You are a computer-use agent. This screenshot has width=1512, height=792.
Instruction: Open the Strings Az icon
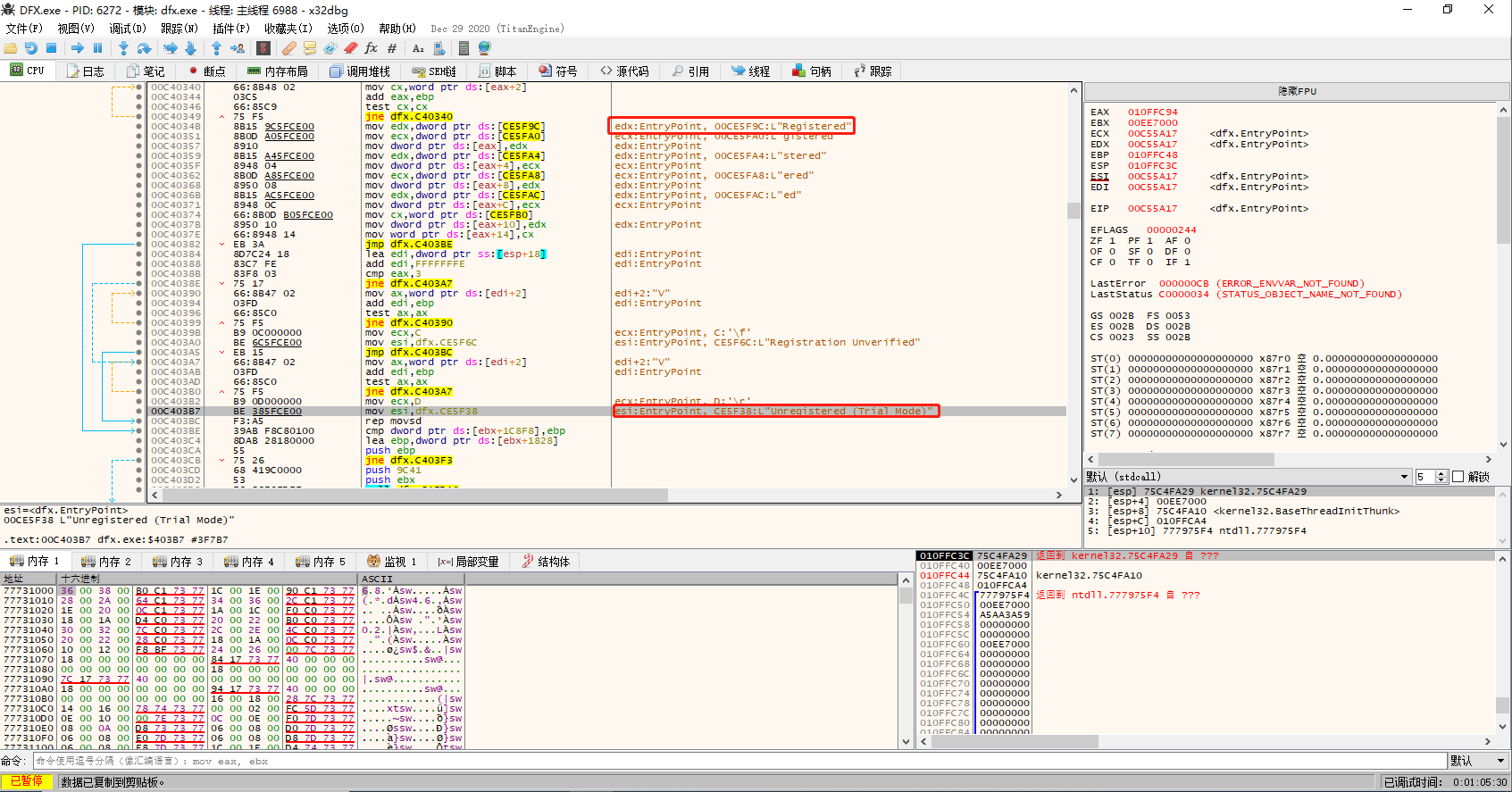coord(418,48)
